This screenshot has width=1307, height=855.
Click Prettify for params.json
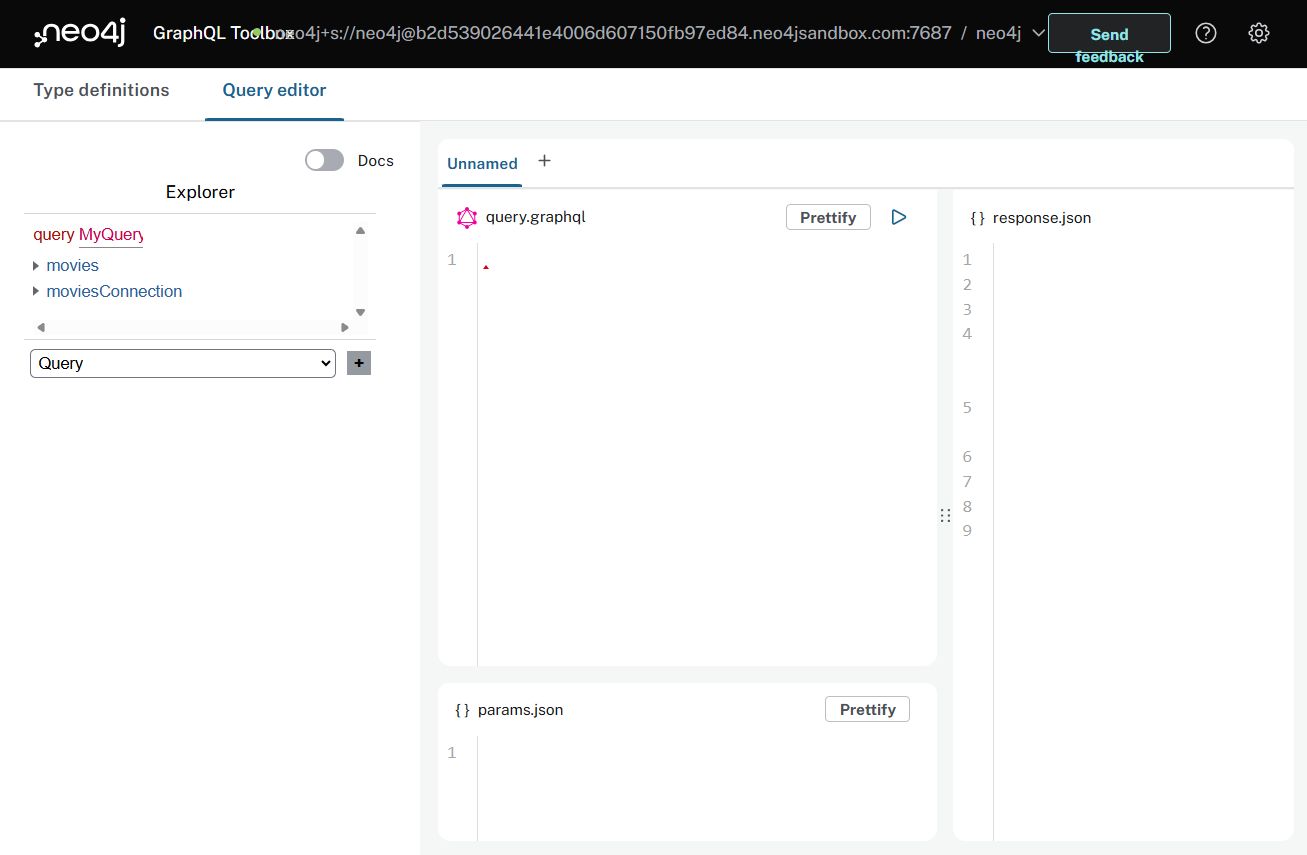(x=867, y=709)
